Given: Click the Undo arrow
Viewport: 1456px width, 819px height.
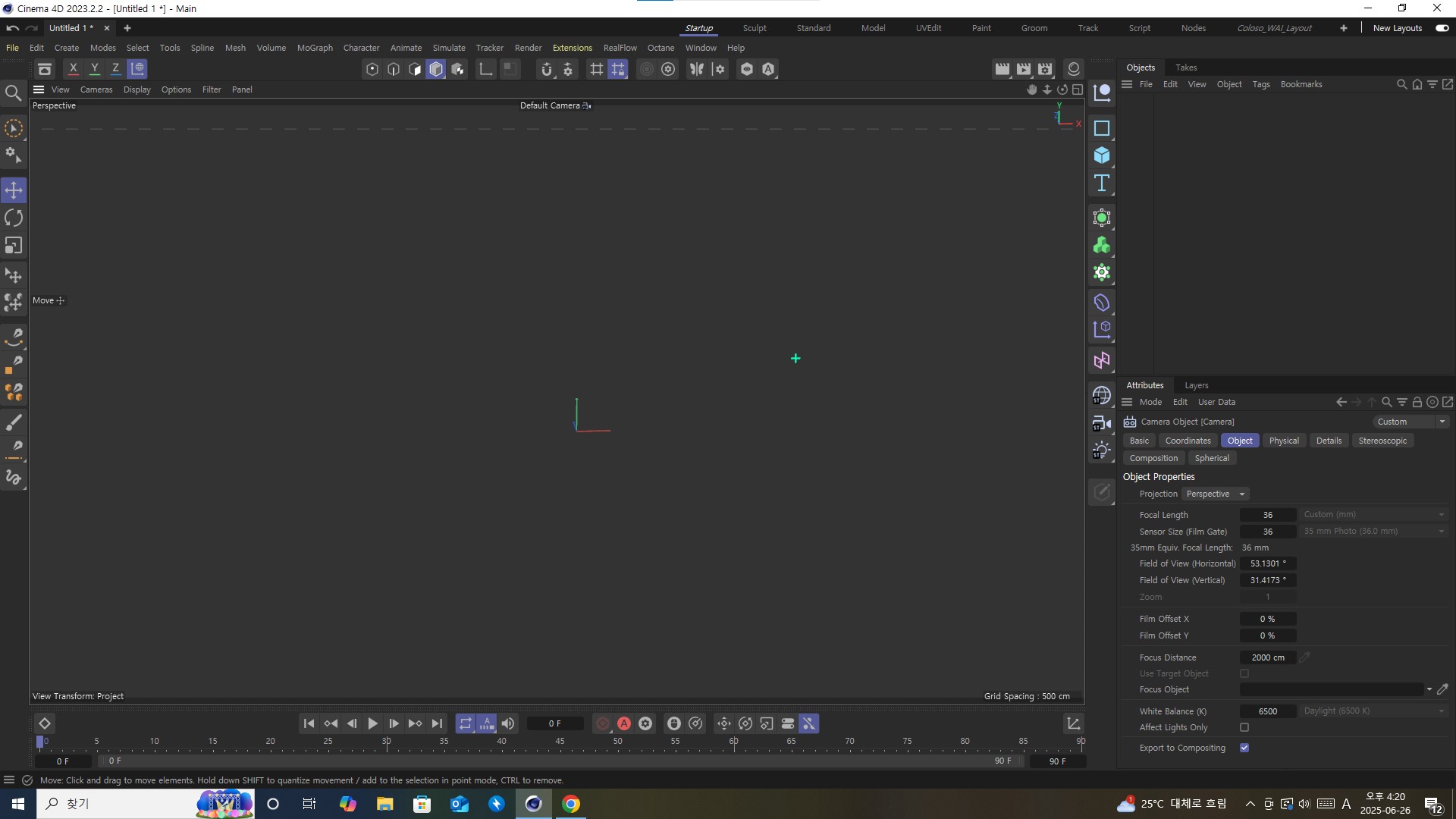Looking at the screenshot, I should [12, 28].
